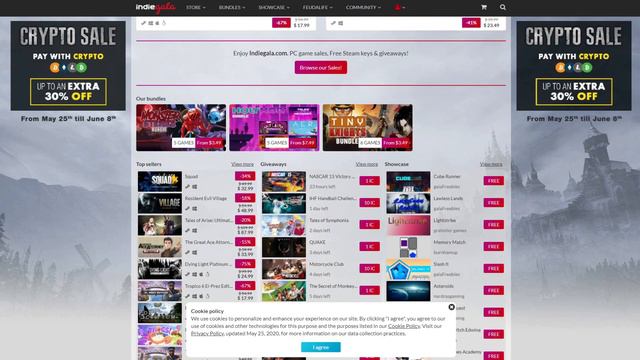Click the 1 IC button for QUAKE
Viewport: 640px width, 360px height.
click(x=369, y=247)
